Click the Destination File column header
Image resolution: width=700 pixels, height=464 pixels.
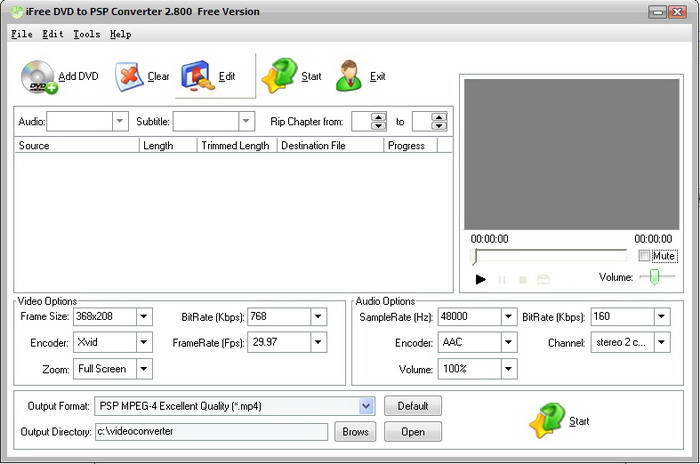click(x=330, y=146)
